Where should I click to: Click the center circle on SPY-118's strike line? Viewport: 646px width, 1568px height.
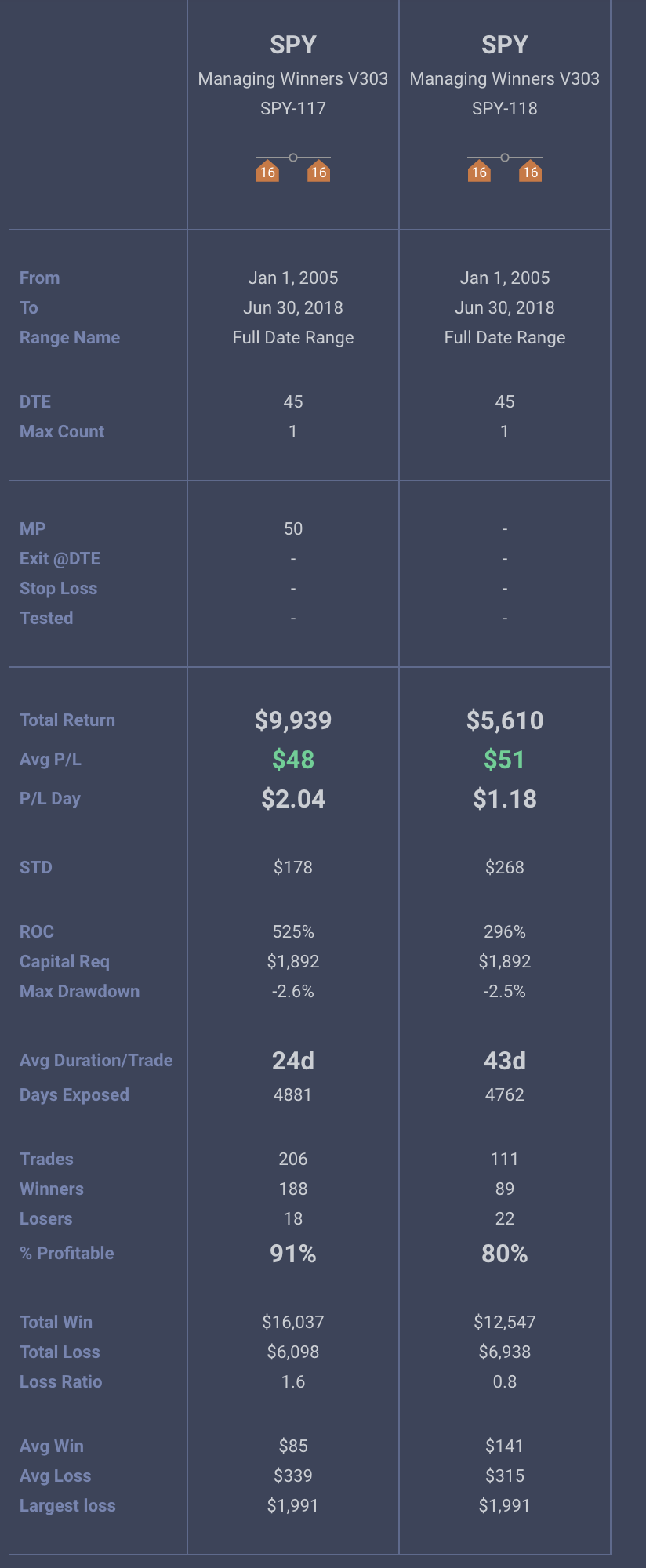(x=505, y=158)
